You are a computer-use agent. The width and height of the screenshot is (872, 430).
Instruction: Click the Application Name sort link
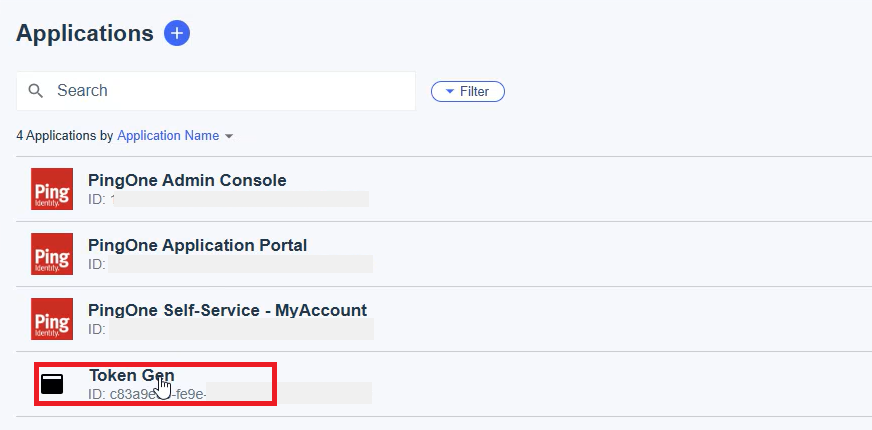coord(168,136)
